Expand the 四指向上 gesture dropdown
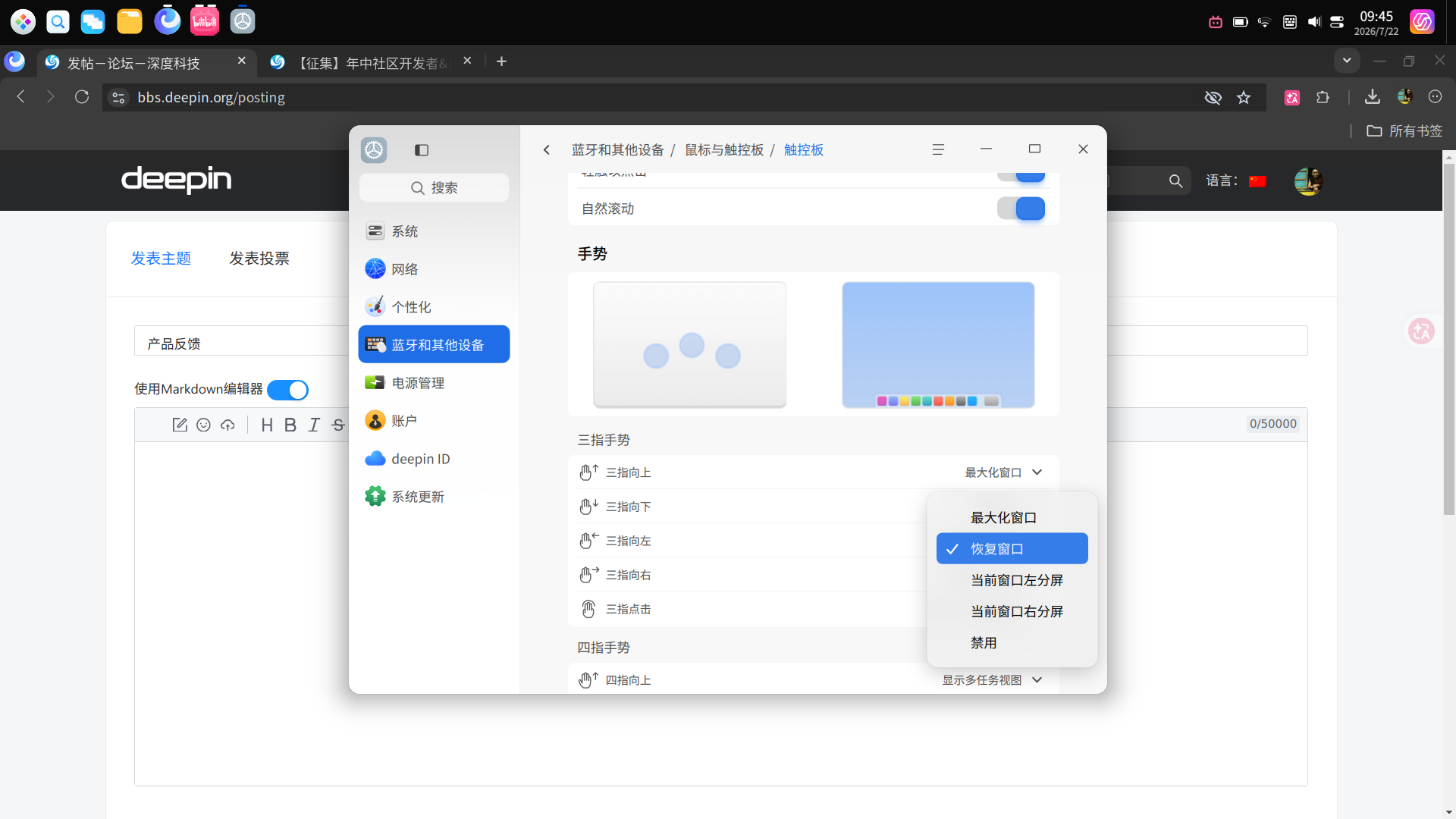 point(992,680)
